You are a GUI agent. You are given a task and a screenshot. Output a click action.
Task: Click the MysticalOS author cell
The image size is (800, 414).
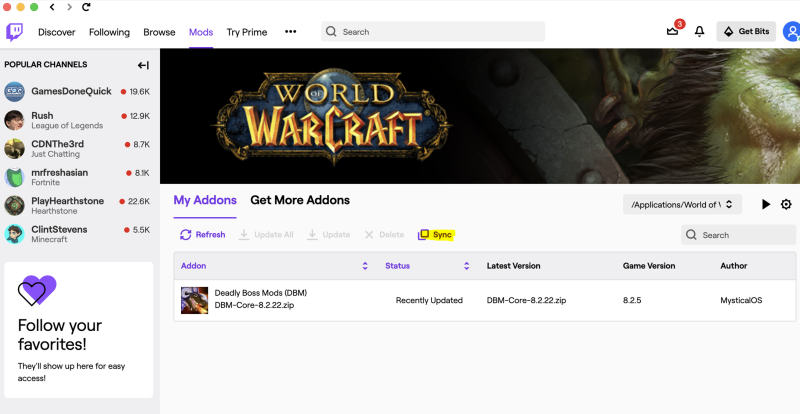tap(741, 300)
